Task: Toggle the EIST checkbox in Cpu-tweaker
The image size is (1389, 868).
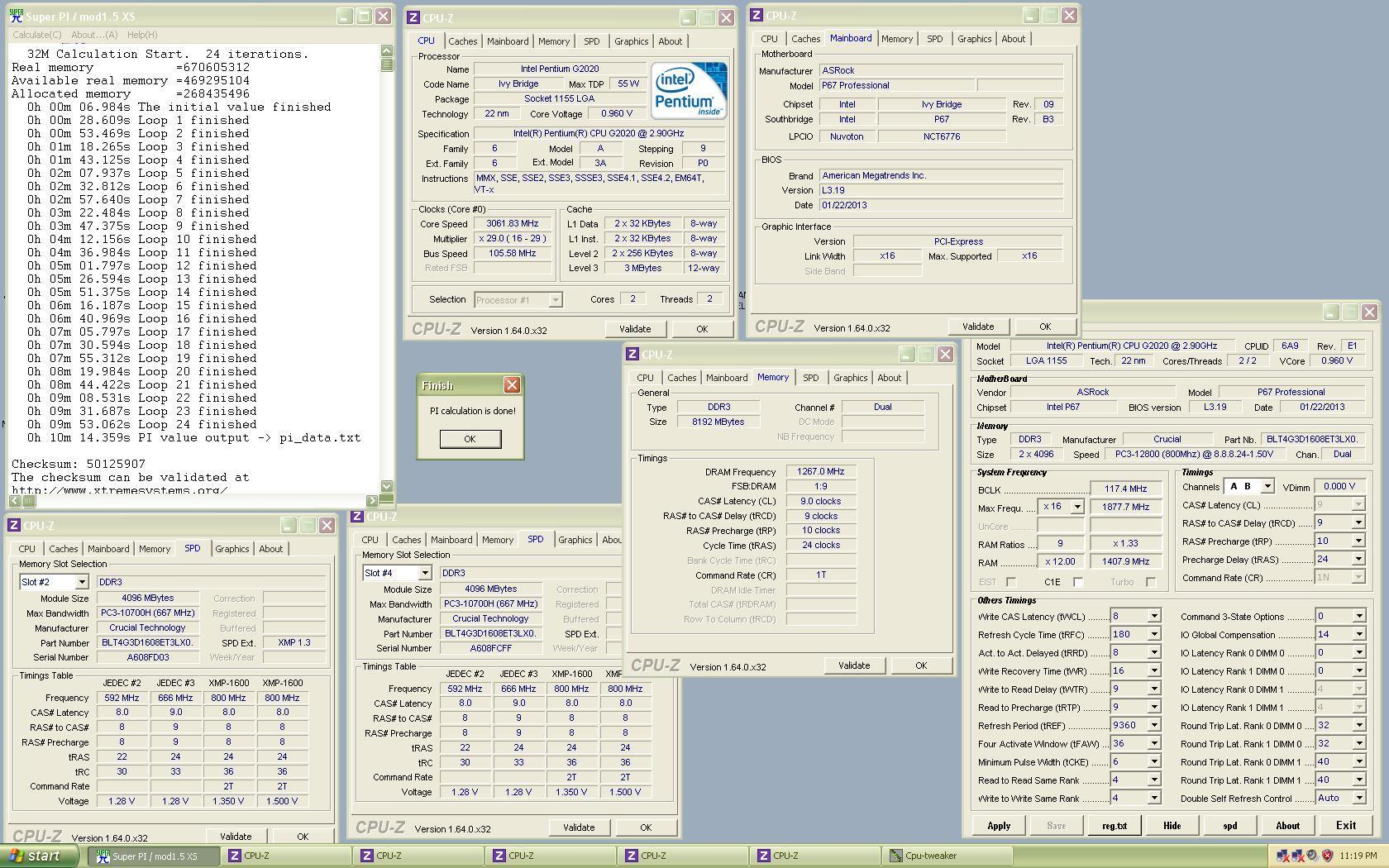Action: click(1010, 582)
